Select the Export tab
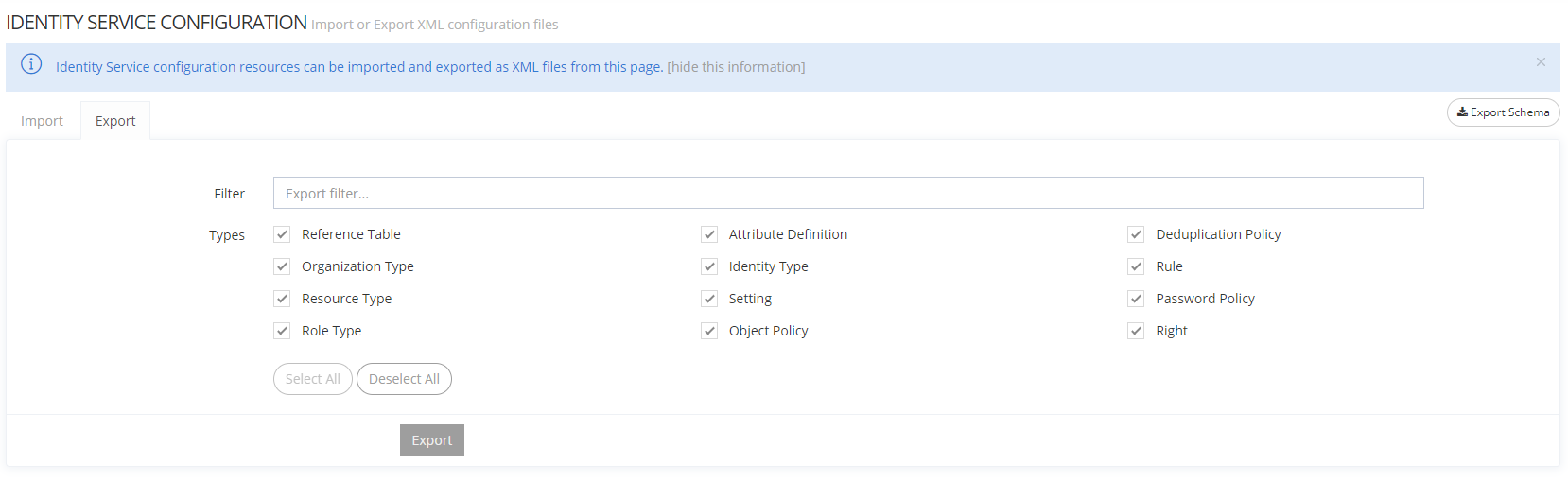The image size is (1568, 481). coord(115,121)
